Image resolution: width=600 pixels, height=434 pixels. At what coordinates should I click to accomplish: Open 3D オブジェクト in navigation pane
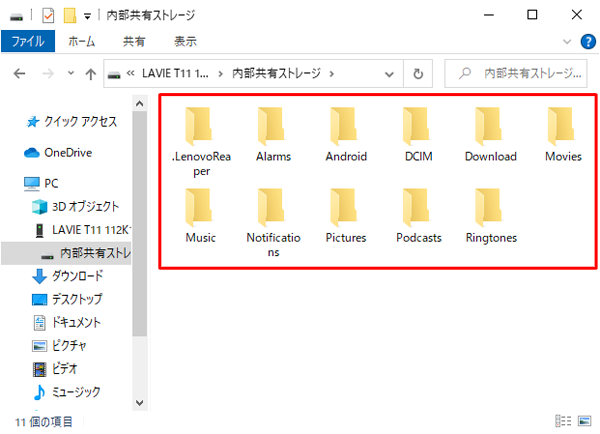point(75,207)
